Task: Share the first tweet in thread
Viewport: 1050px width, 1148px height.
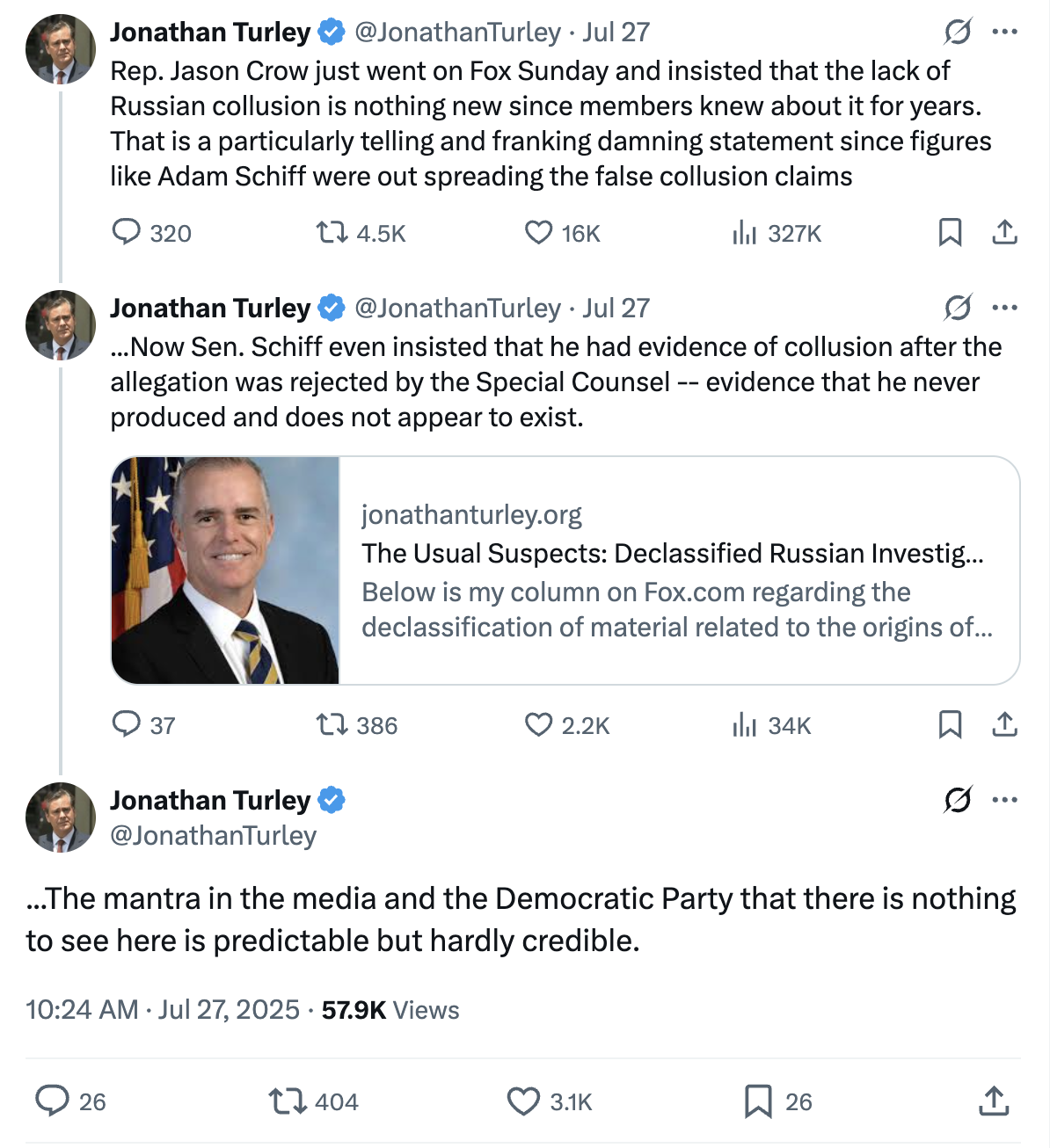Action: coord(1004,232)
